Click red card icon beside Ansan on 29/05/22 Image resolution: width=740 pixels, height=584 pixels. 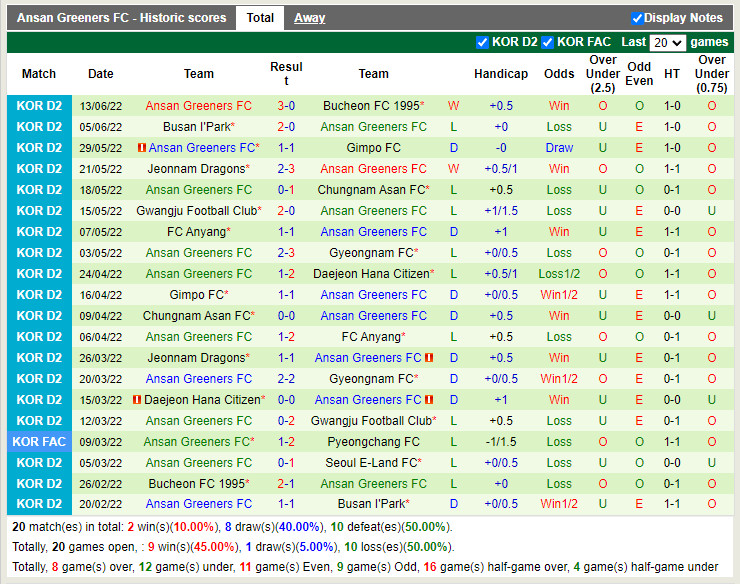click(141, 148)
